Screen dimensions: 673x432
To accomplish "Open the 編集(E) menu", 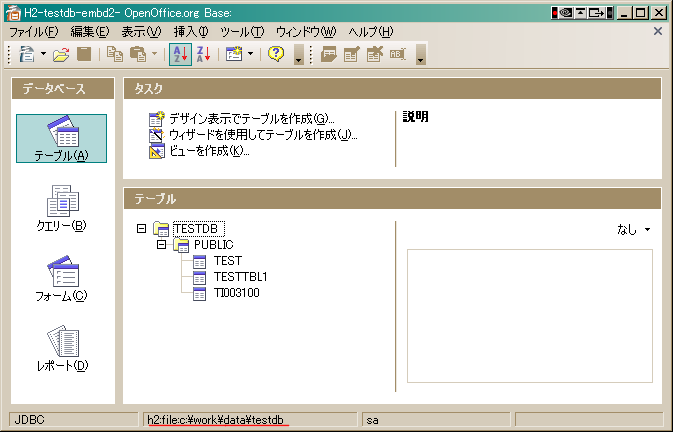I will tap(90, 32).
